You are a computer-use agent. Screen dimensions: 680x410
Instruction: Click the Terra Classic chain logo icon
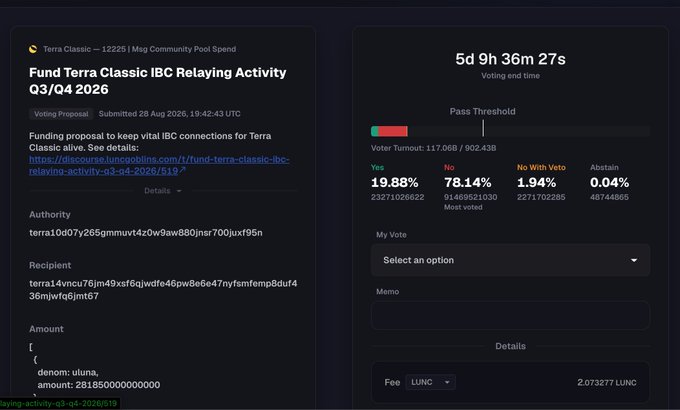tap(33, 49)
